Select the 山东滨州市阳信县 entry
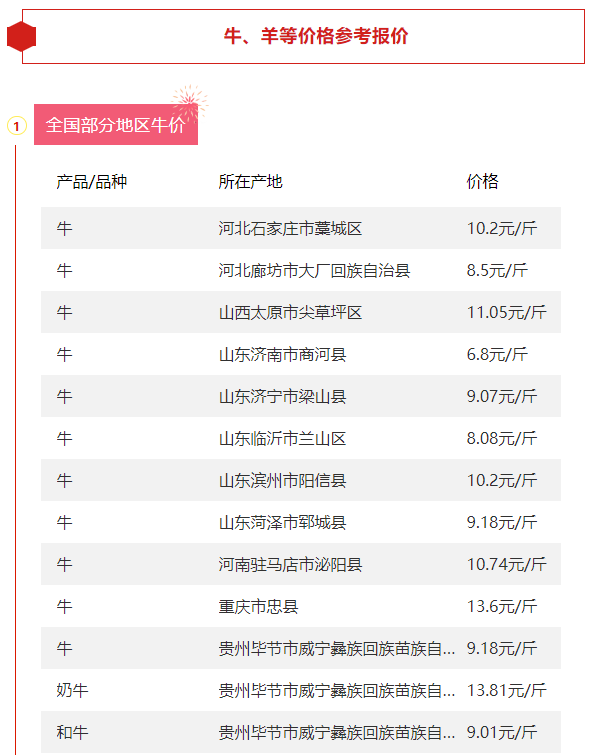This screenshot has width=598, height=755. 282,481
